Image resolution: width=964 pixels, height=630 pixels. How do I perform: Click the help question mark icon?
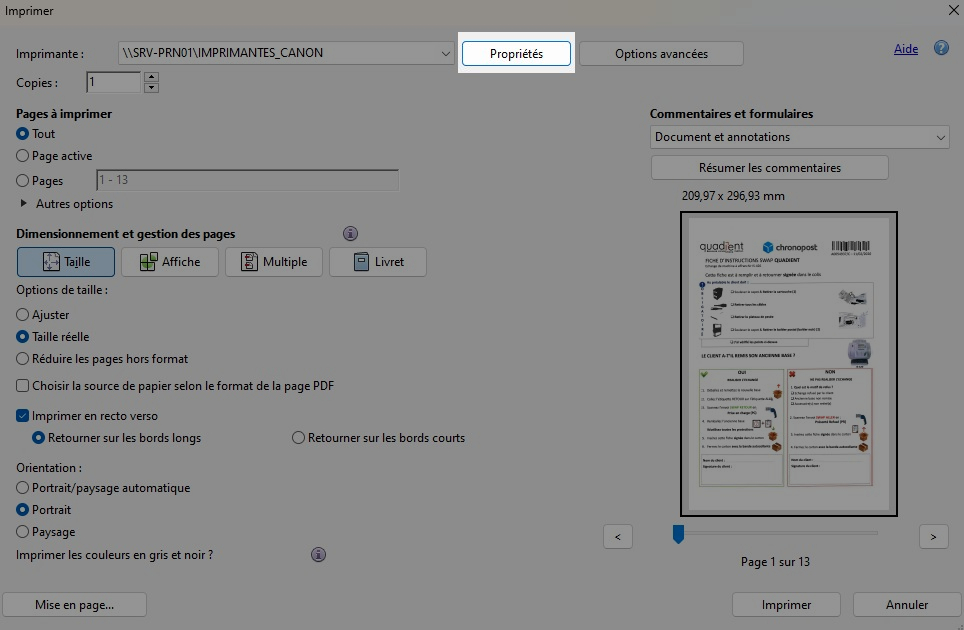[x=941, y=48]
